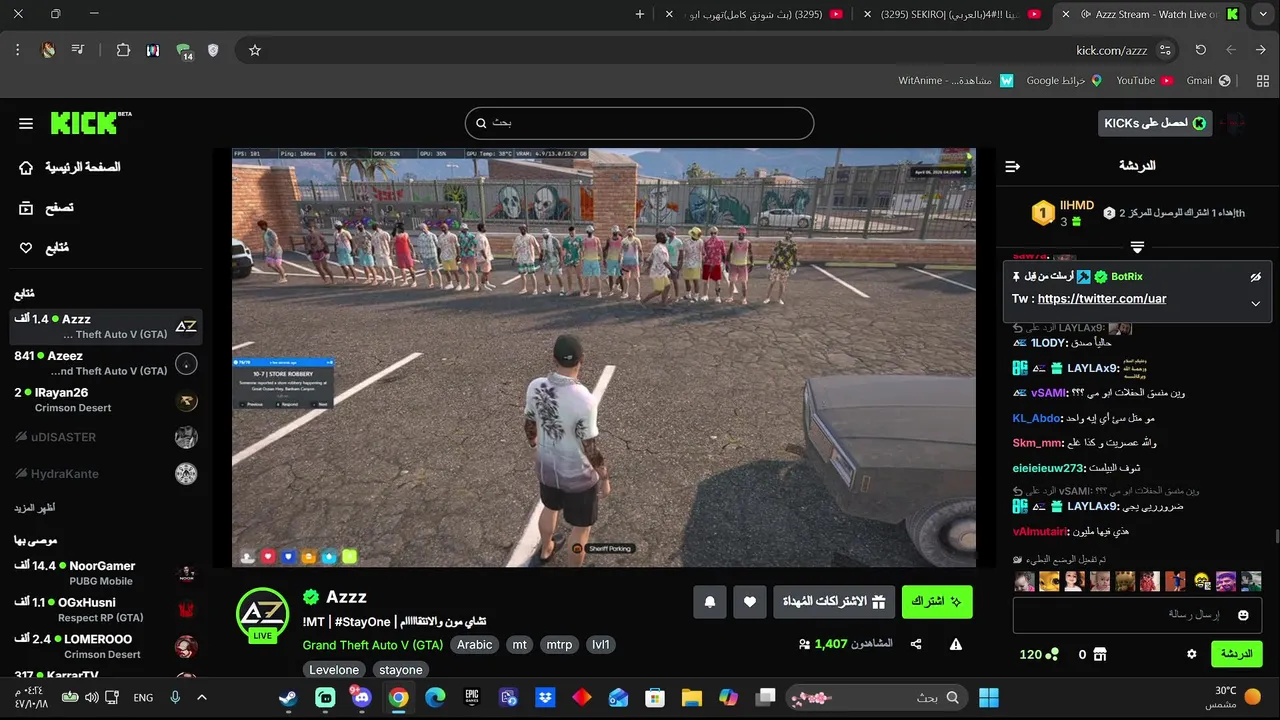Select the Levelone tag
This screenshot has height=720, width=1280.
point(334,670)
